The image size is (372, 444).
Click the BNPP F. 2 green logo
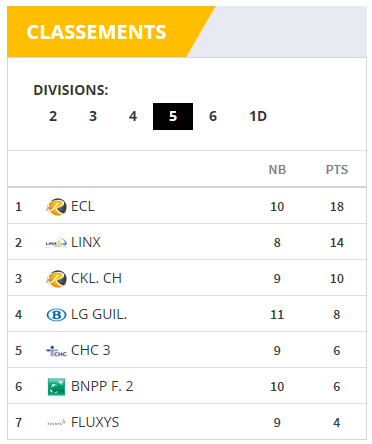click(x=56, y=387)
